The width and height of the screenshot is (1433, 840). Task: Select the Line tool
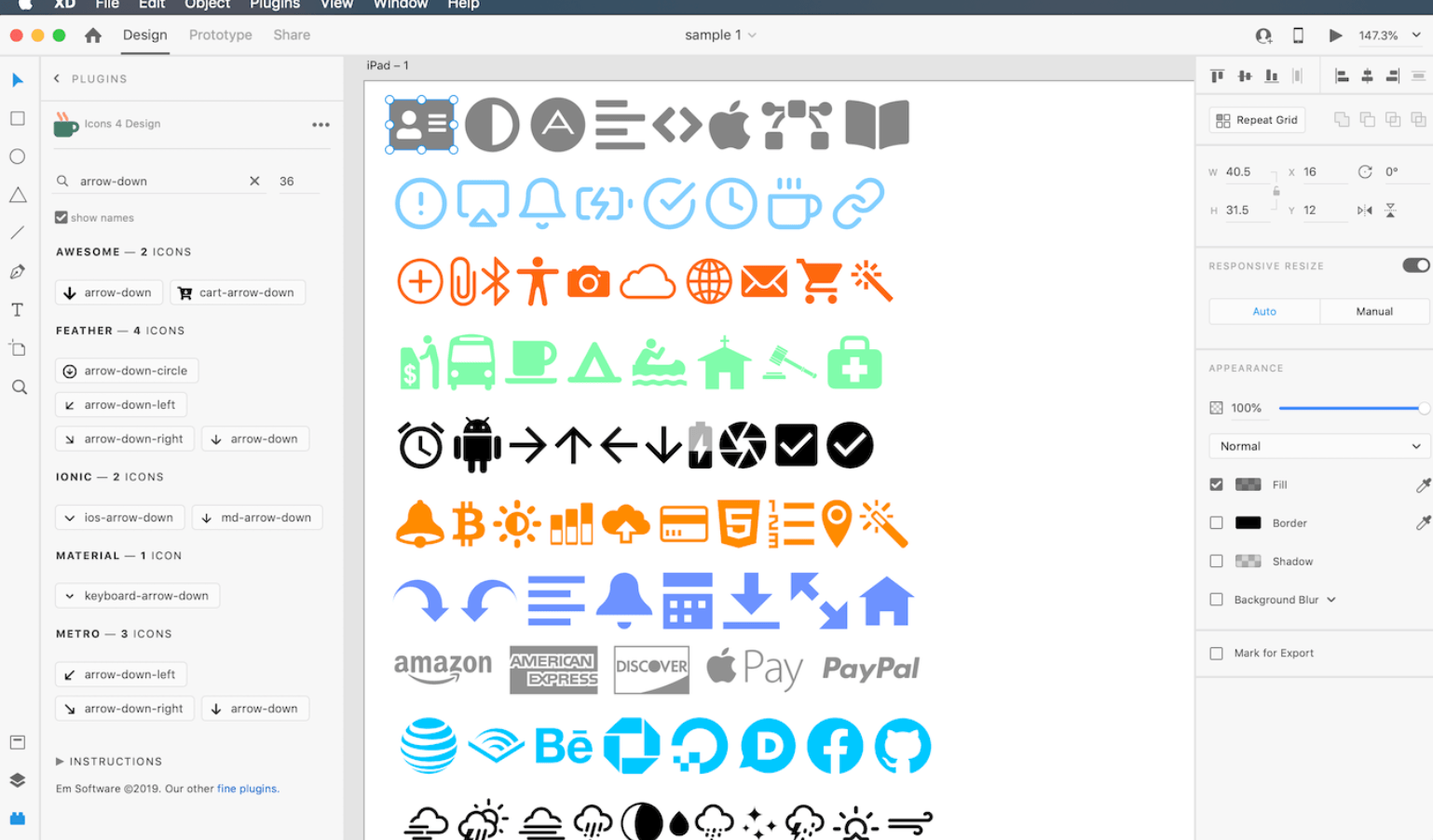pos(17,233)
